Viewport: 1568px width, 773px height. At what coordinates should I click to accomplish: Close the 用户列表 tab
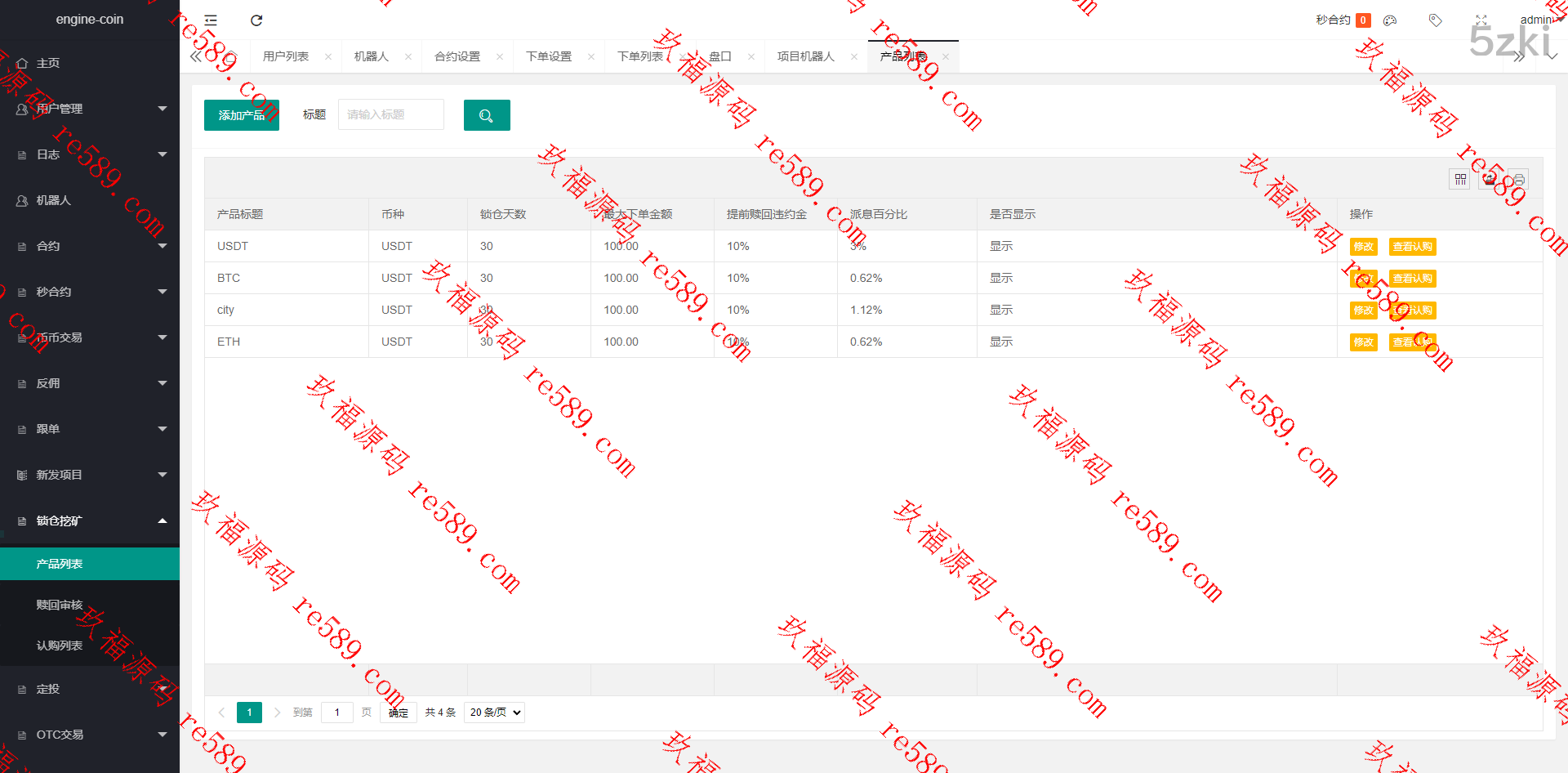coord(328,56)
